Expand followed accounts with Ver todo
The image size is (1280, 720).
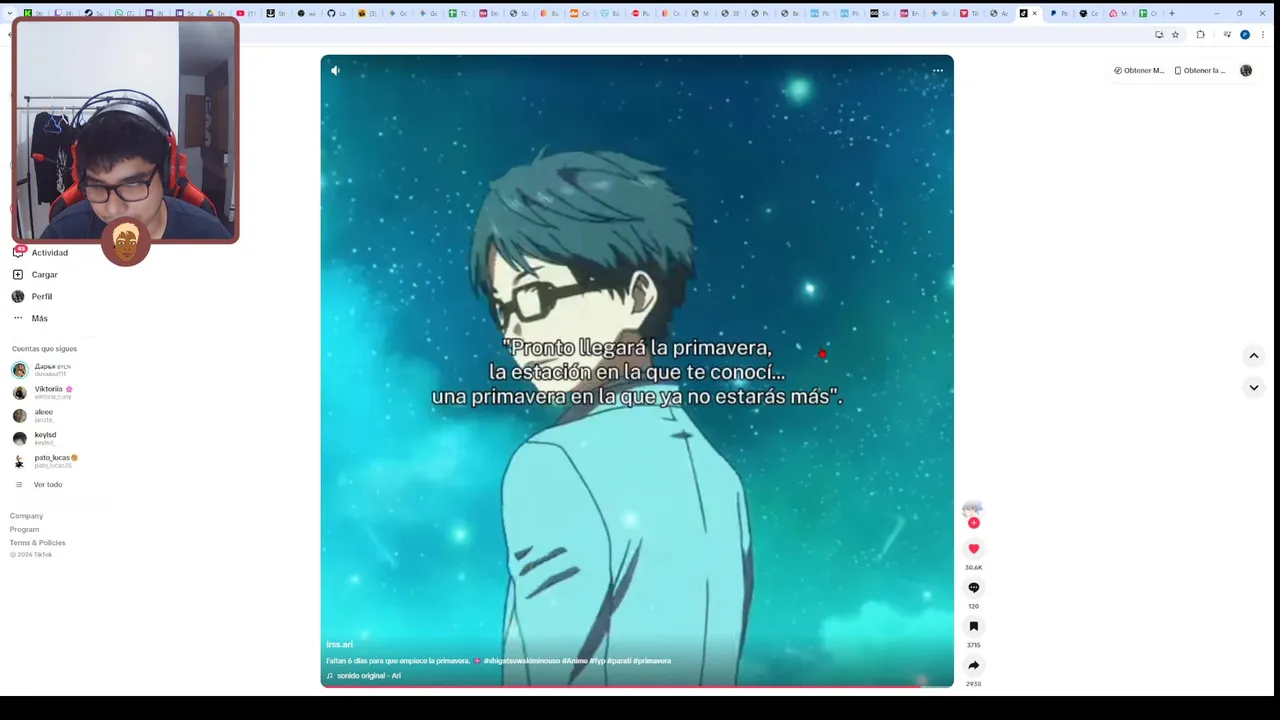(47, 485)
